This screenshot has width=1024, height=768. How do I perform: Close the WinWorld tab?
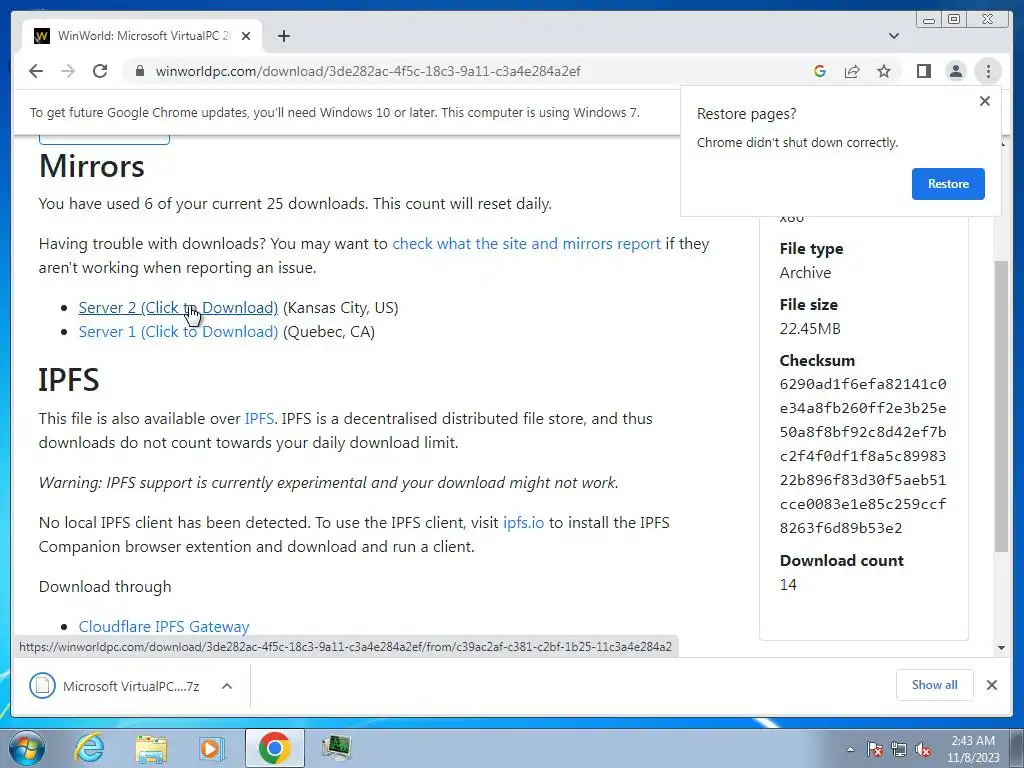pyautogui.click(x=246, y=37)
